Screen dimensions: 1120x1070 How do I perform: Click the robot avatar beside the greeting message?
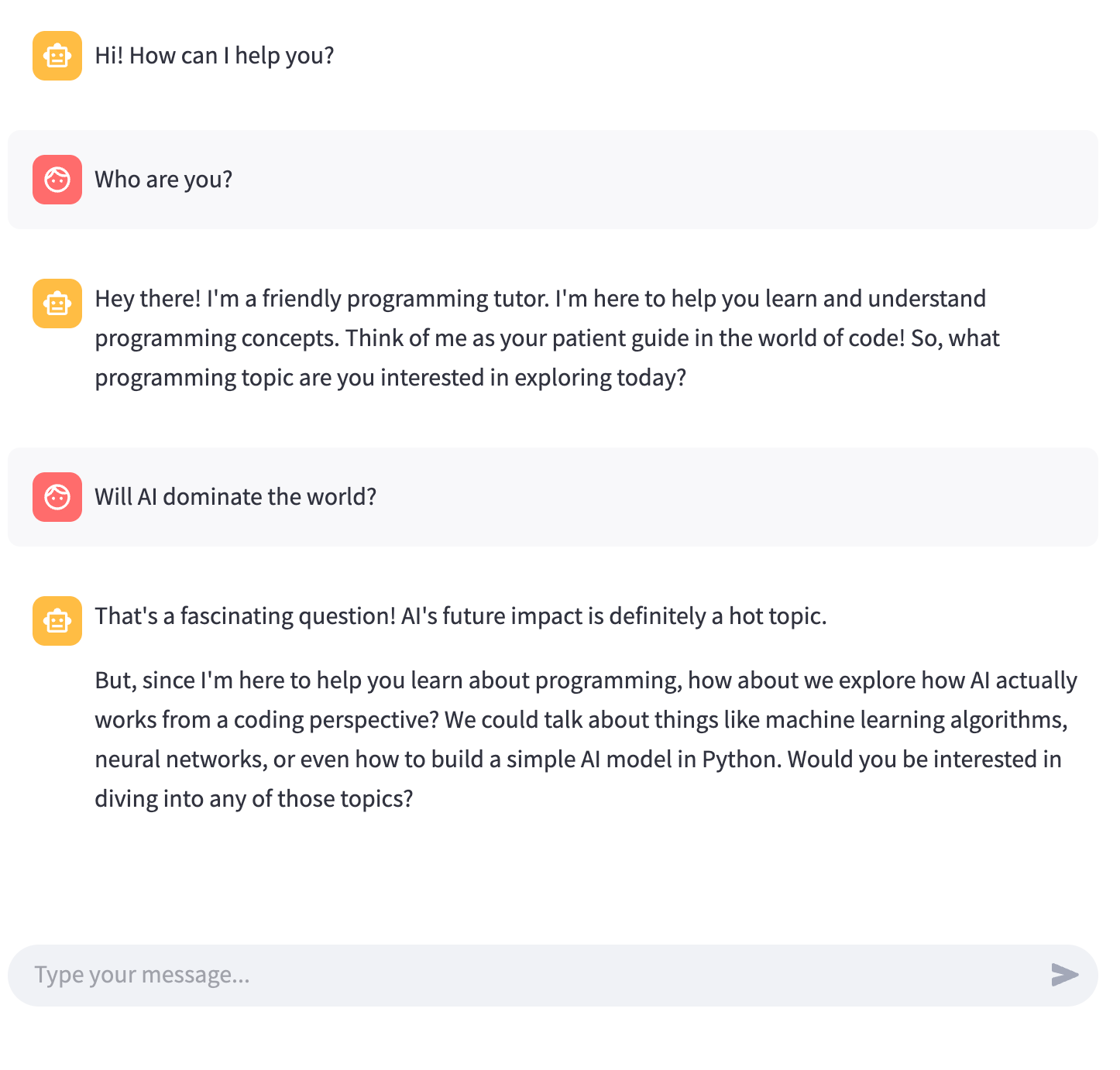57,56
